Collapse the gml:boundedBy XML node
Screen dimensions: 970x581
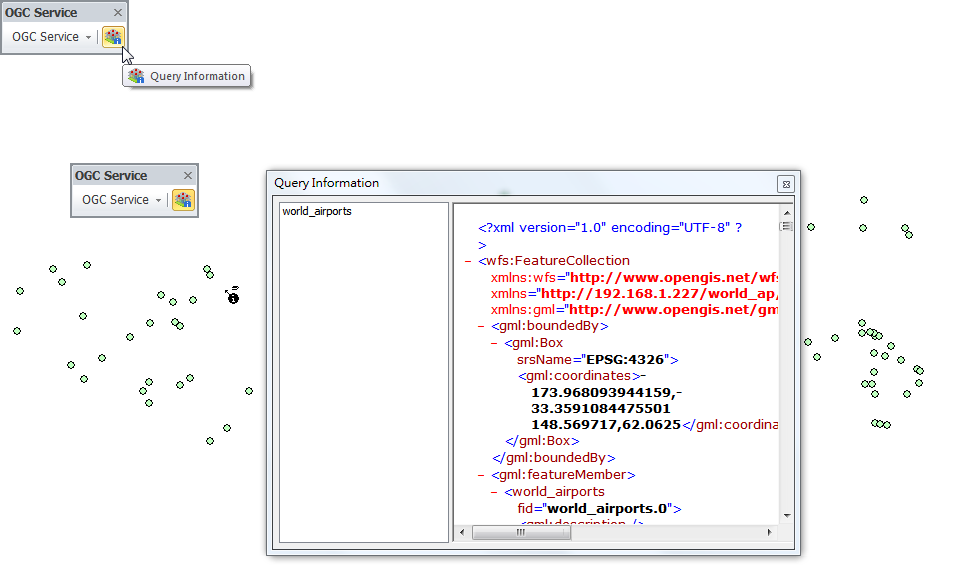coord(482,326)
